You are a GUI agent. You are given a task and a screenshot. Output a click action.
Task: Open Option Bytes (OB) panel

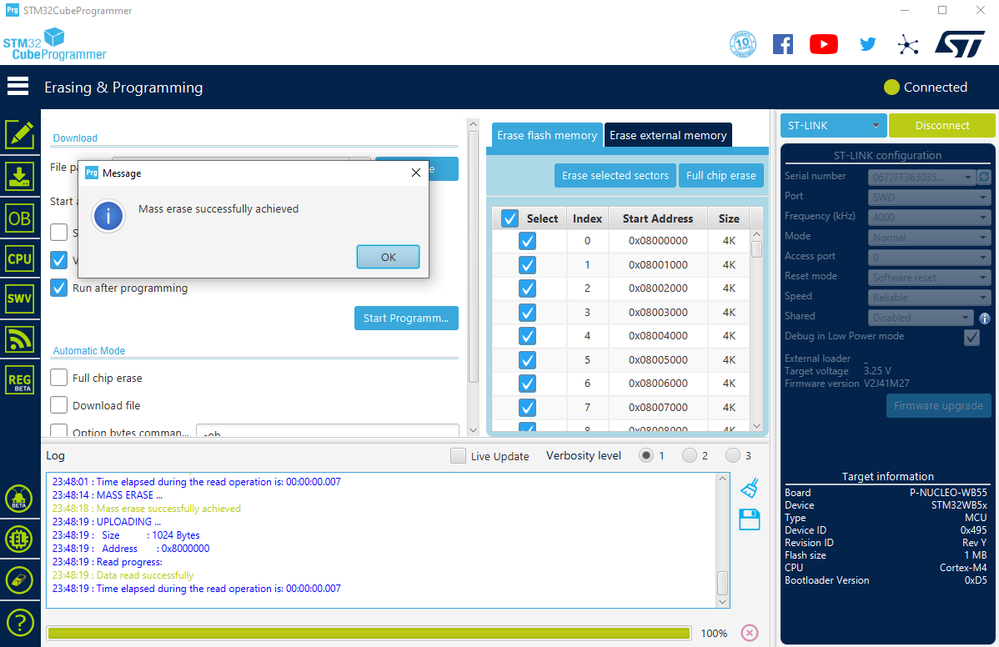tap(20, 218)
